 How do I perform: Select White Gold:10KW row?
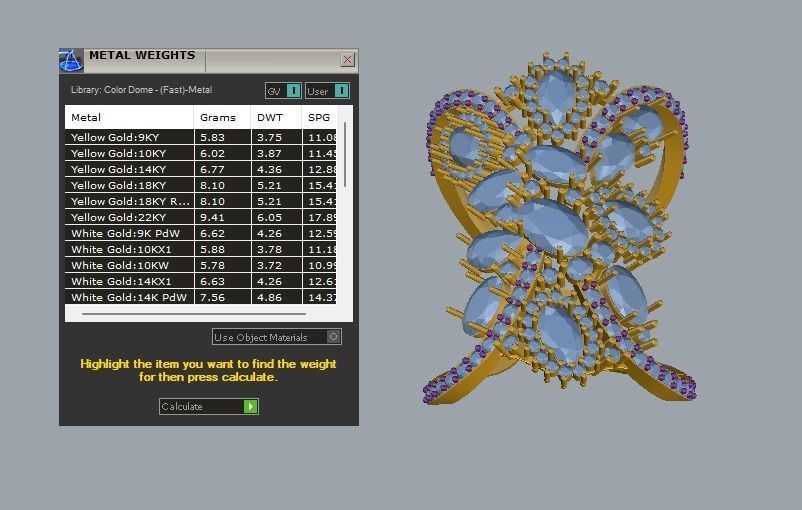(x=200, y=265)
